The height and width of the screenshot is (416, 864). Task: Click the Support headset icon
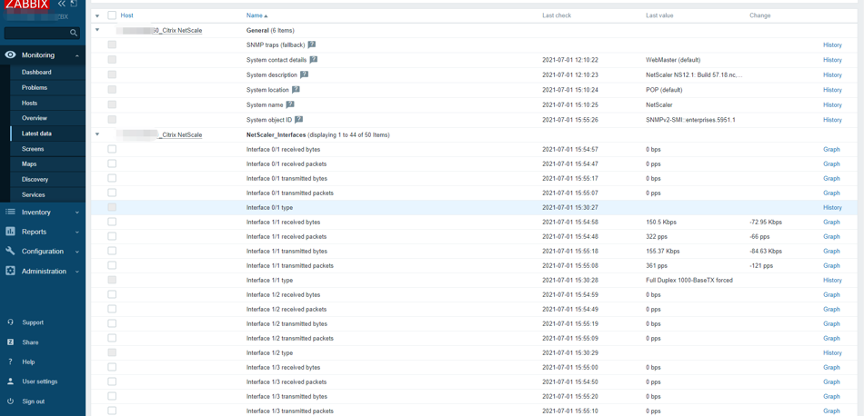10,322
